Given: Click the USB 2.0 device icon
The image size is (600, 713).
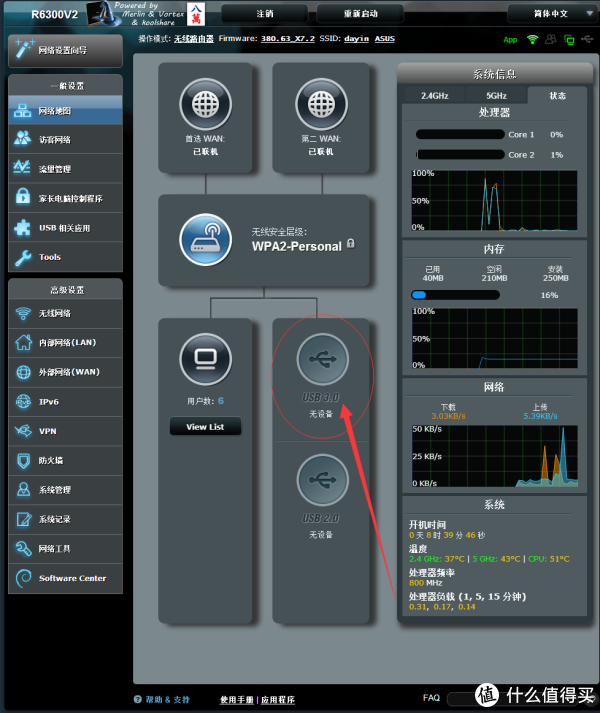Looking at the screenshot, I should pos(322,479).
